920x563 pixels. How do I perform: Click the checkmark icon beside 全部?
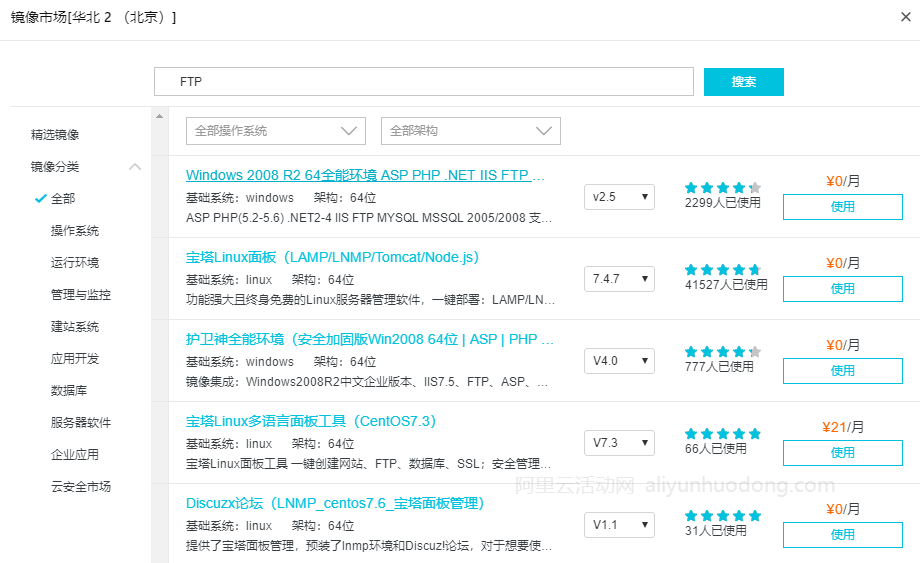[x=40, y=199]
